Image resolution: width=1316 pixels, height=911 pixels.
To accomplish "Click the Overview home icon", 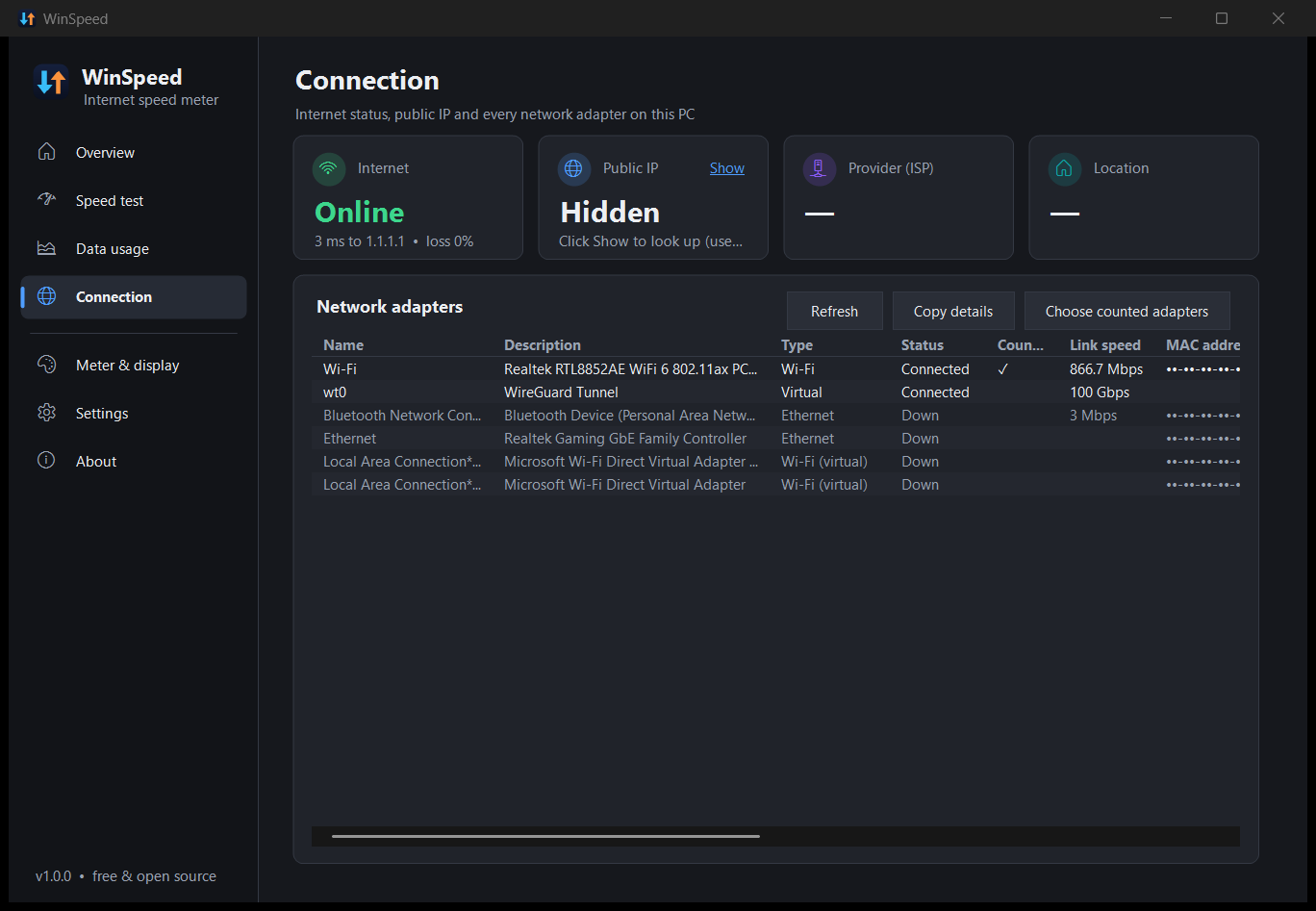I will [46, 152].
